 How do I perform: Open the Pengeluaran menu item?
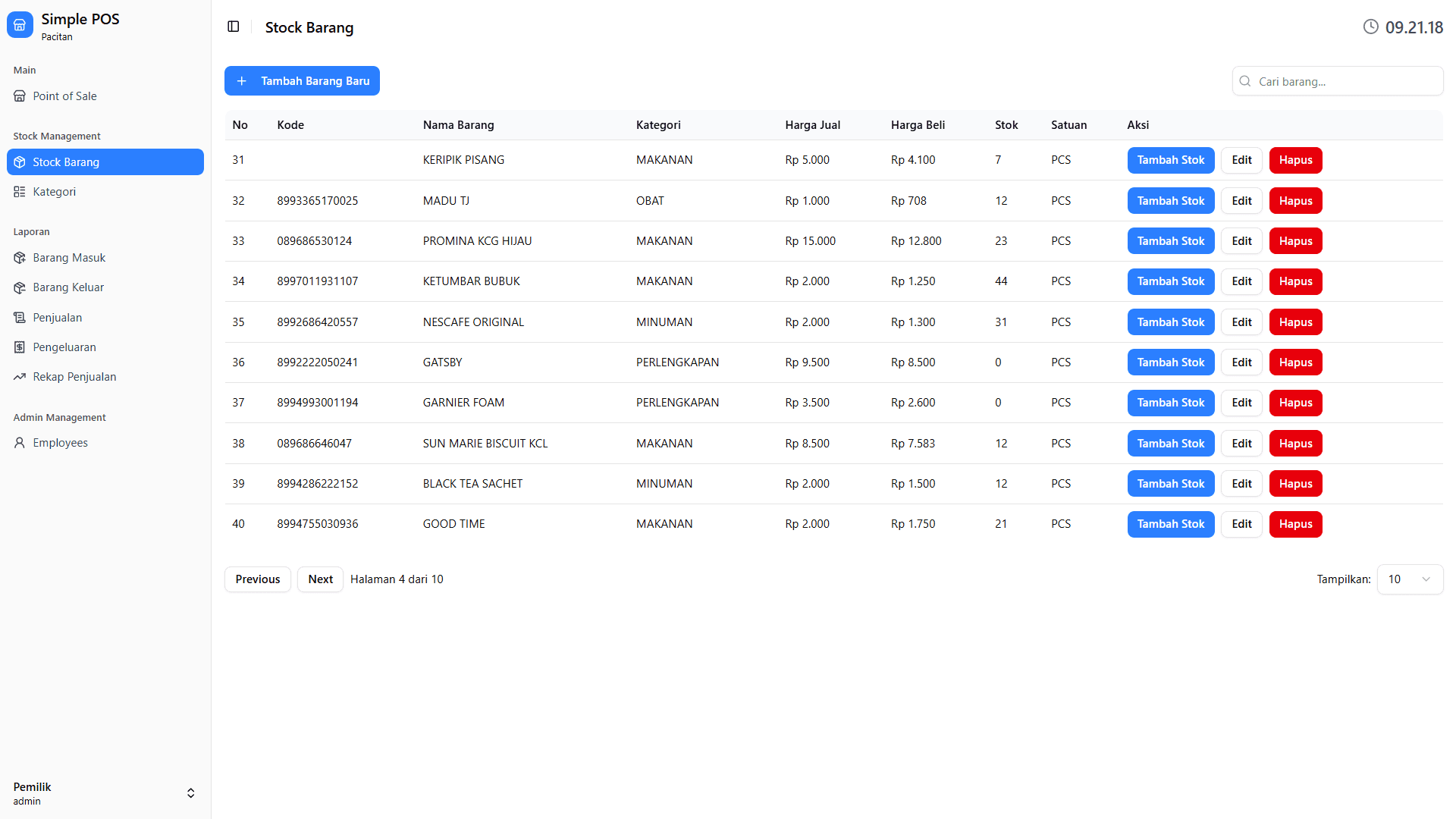[64, 347]
